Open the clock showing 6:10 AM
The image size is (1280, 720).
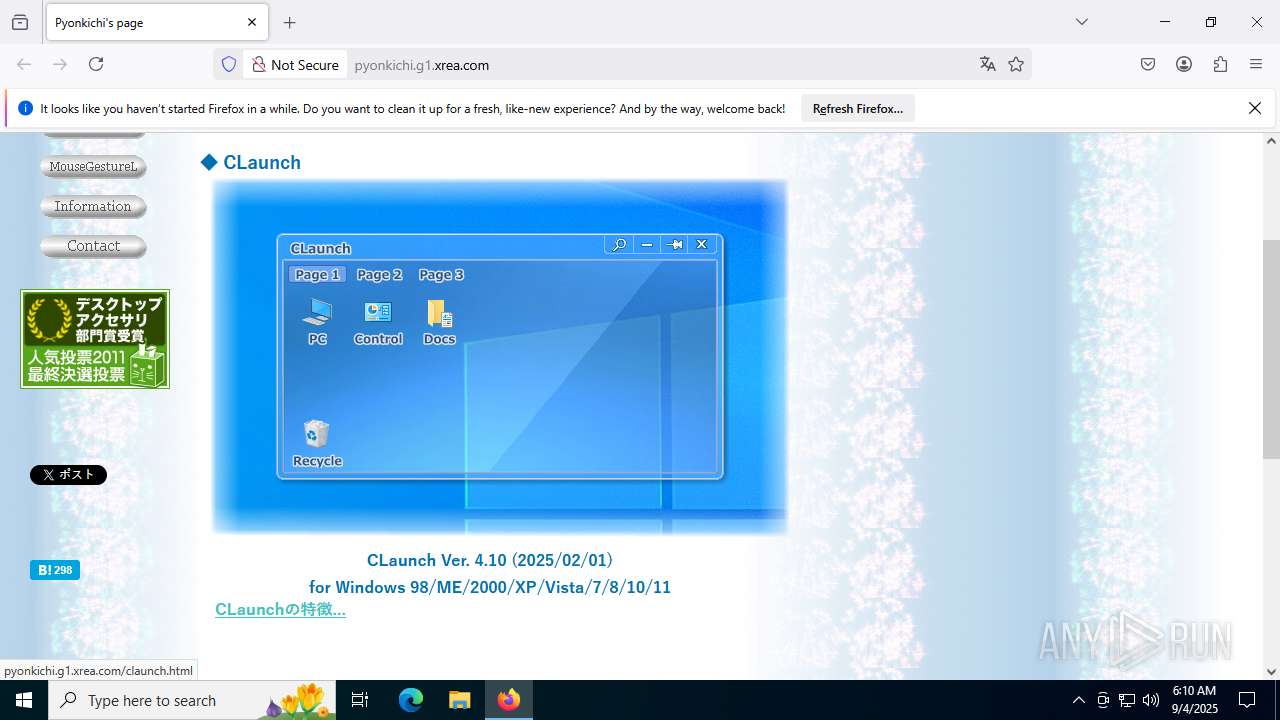(x=1194, y=700)
